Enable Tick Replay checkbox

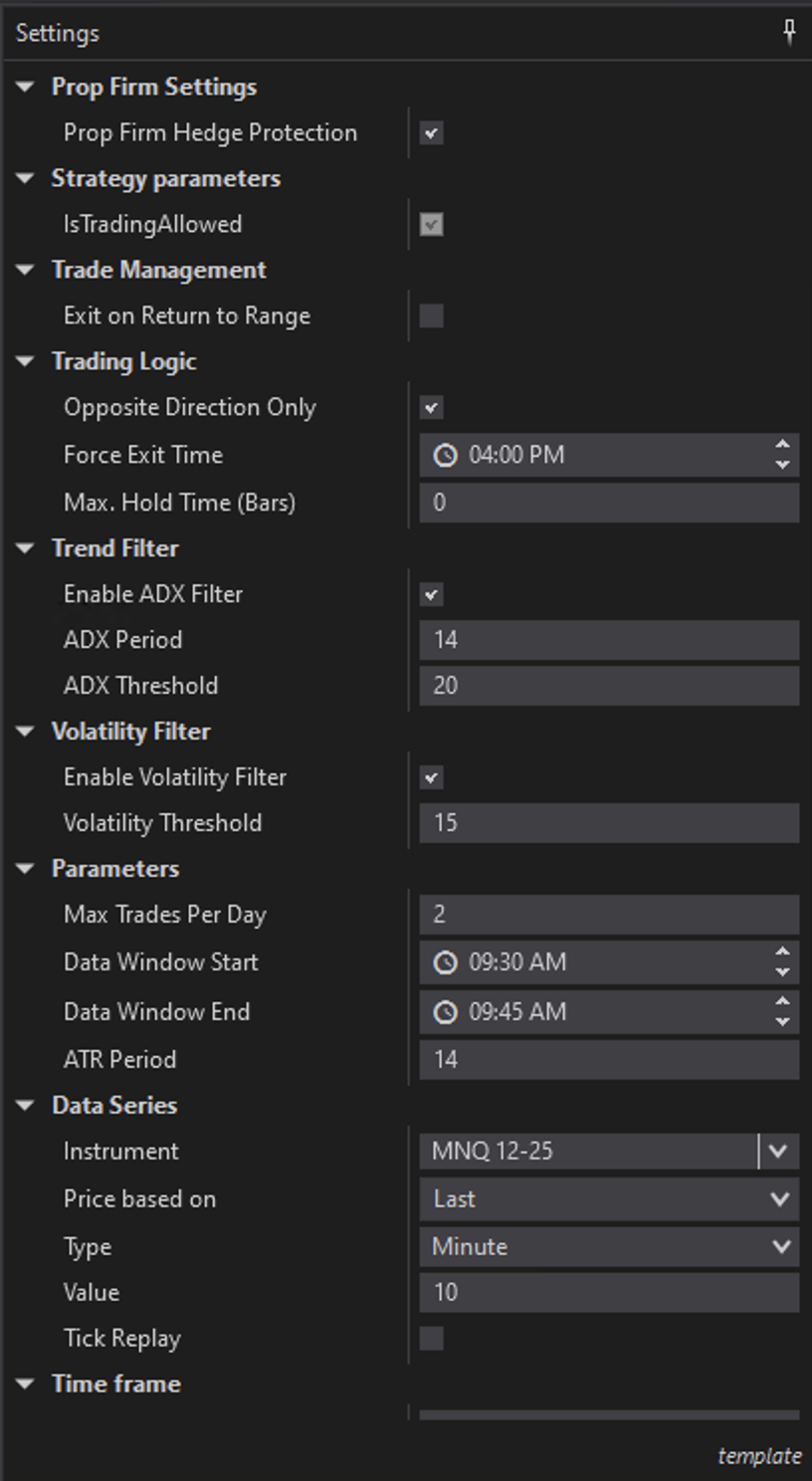[x=431, y=1339]
